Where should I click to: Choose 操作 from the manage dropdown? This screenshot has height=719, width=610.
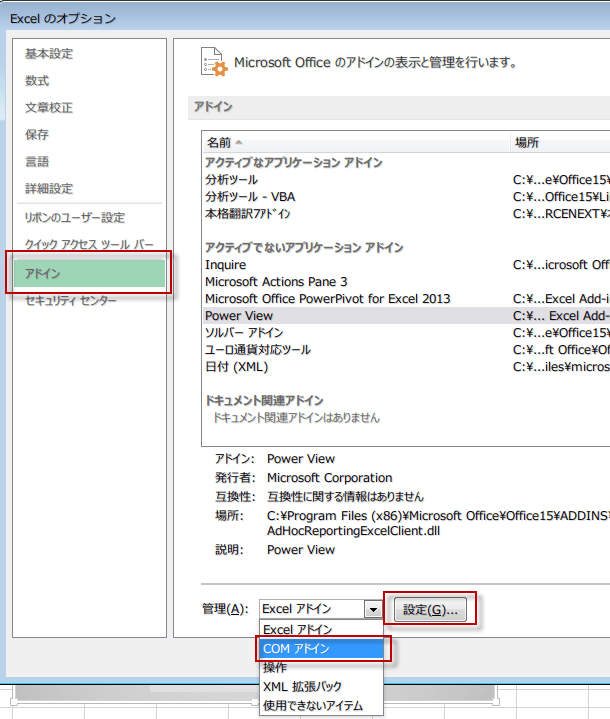[x=321, y=667]
